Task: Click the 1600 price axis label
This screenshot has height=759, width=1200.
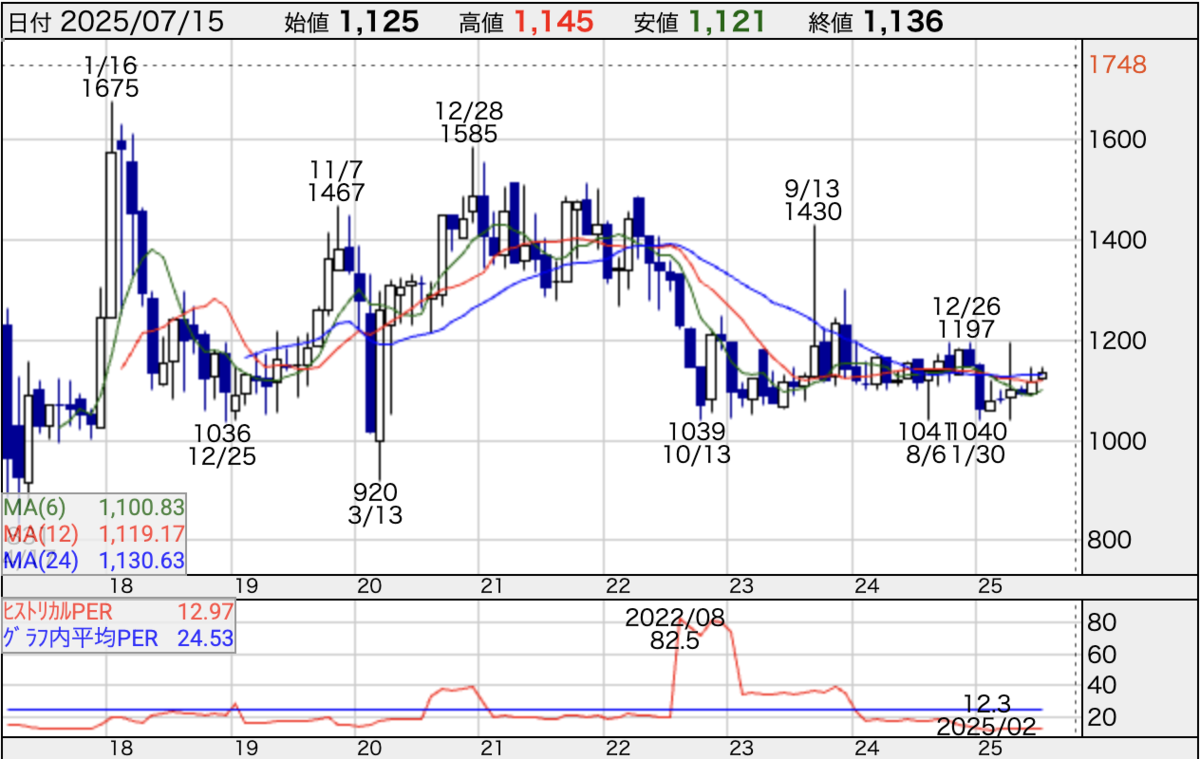Action: [1117, 140]
